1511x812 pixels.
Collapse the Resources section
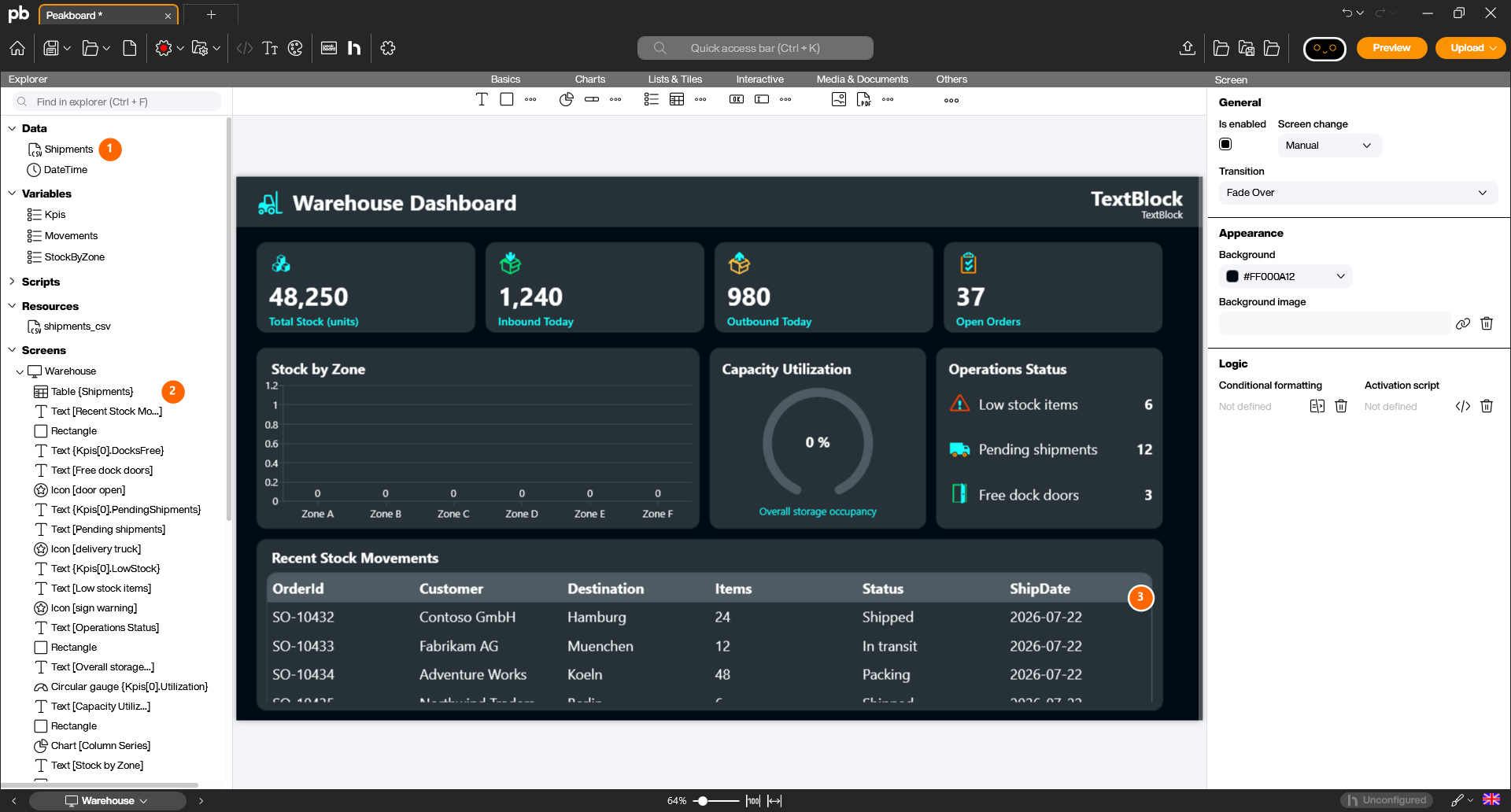pos(12,306)
